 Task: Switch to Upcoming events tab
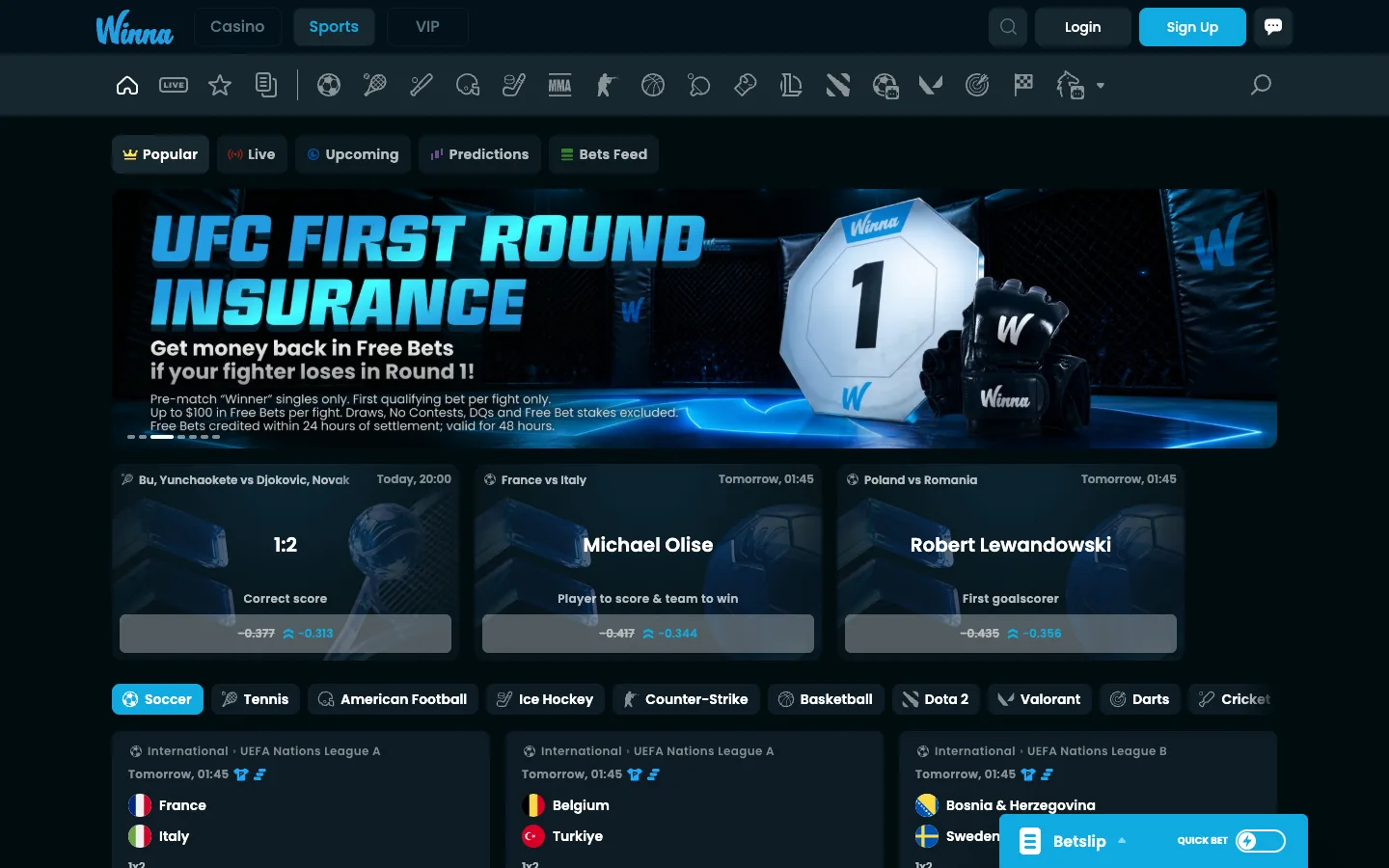[x=353, y=154]
